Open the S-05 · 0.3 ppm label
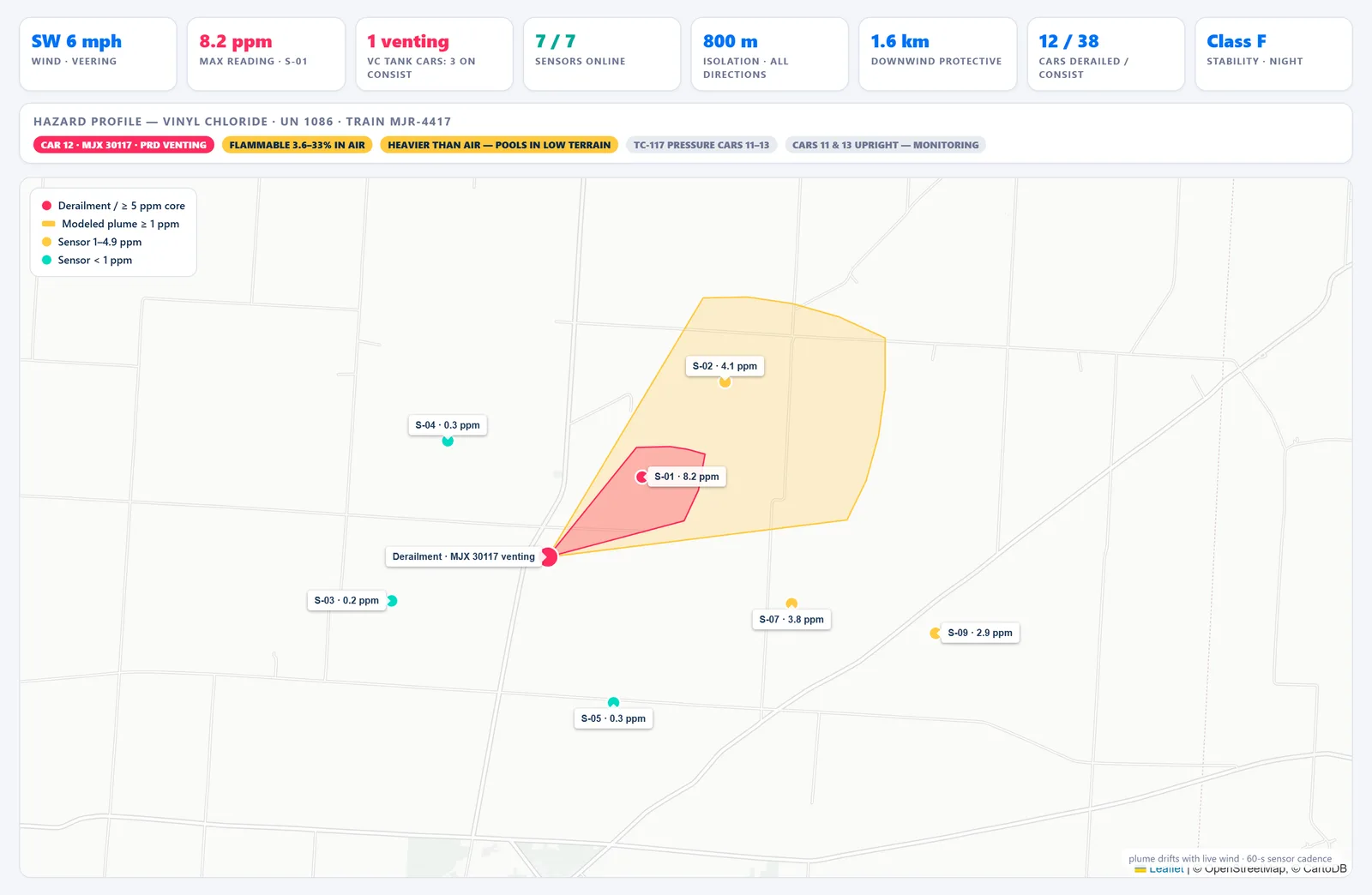Image resolution: width=1372 pixels, height=895 pixels. 613,718
